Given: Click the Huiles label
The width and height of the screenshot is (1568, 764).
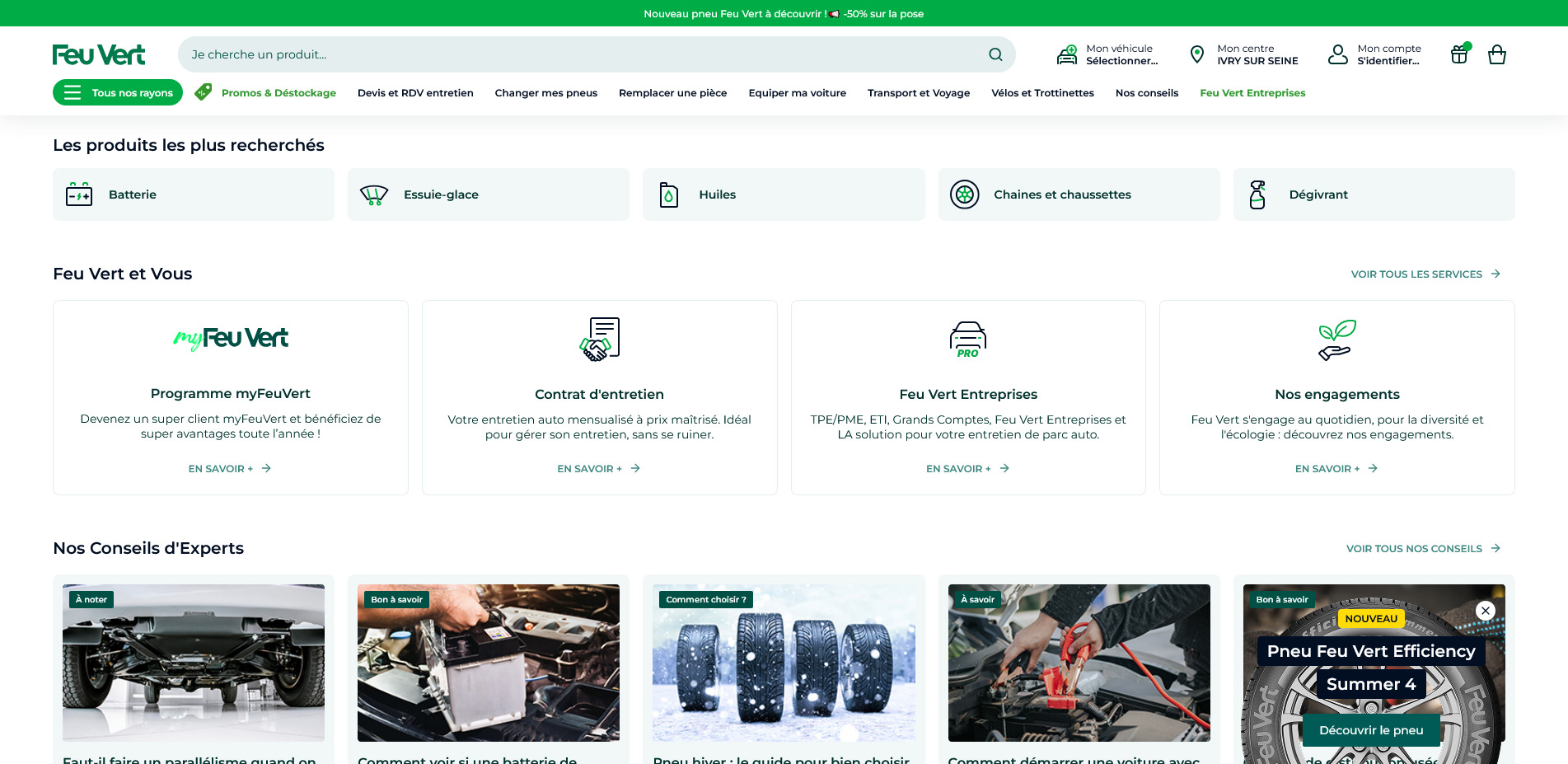Looking at the screenshot, I should click(x=718, y=195).
